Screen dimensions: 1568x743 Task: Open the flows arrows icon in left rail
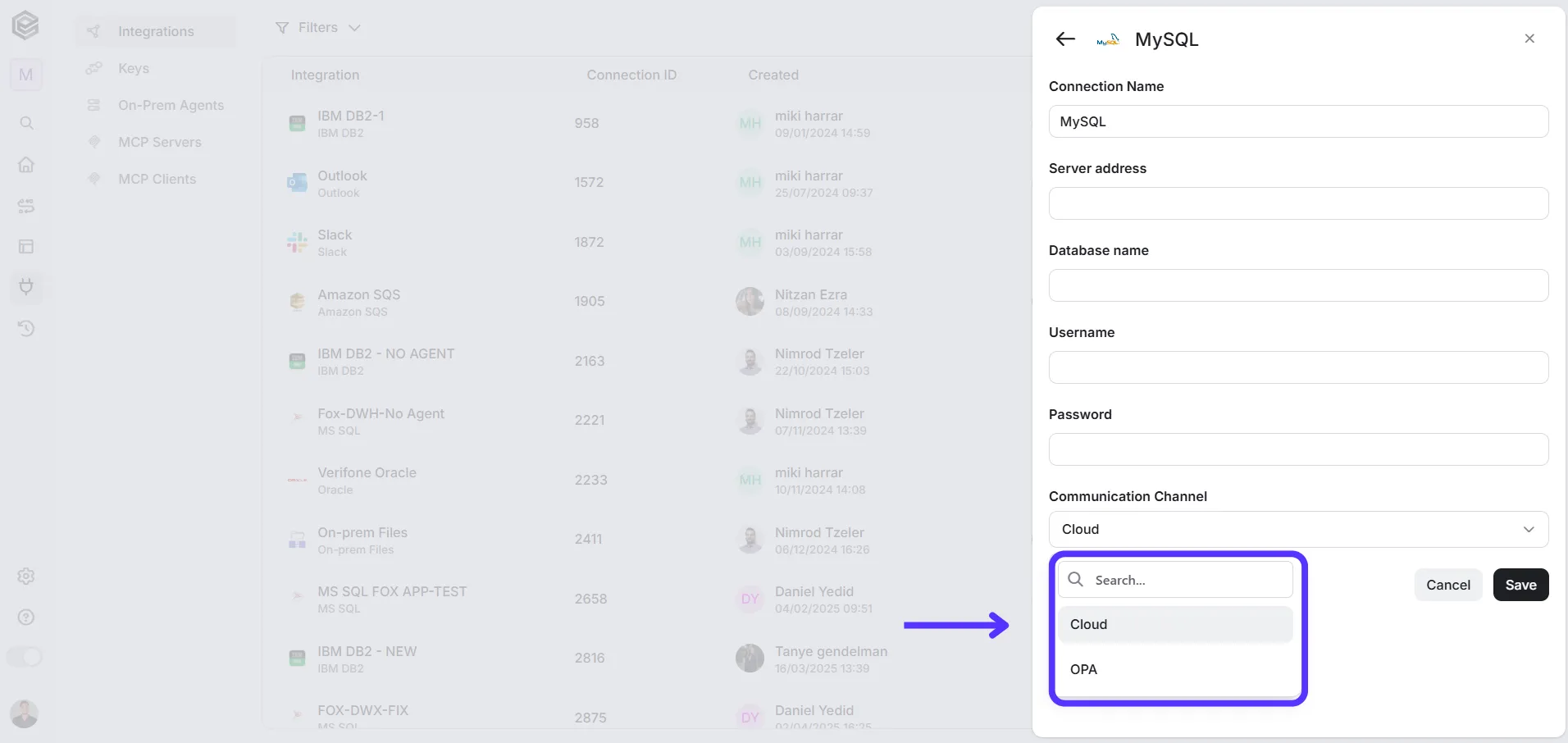26,205
